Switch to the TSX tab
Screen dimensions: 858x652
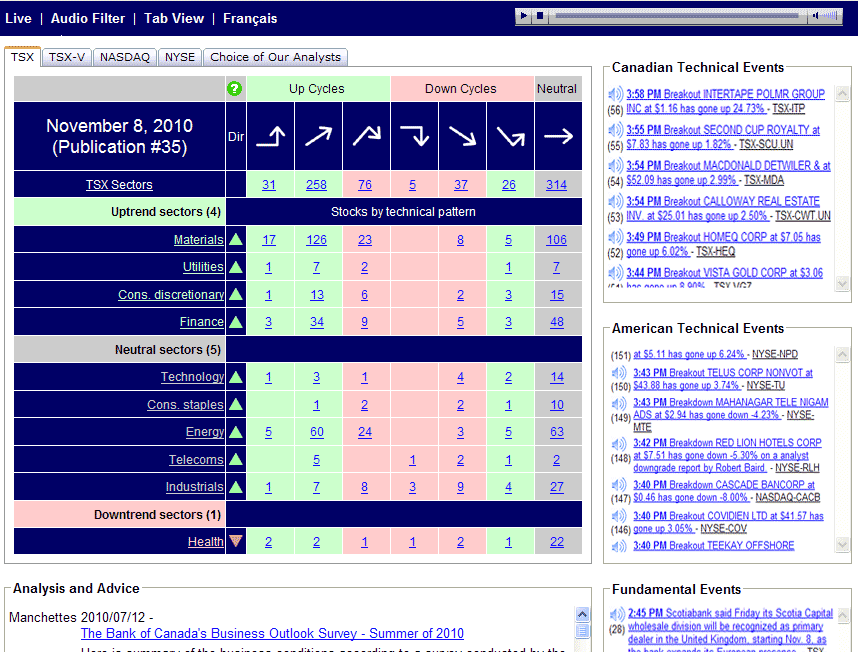point(22,57)
